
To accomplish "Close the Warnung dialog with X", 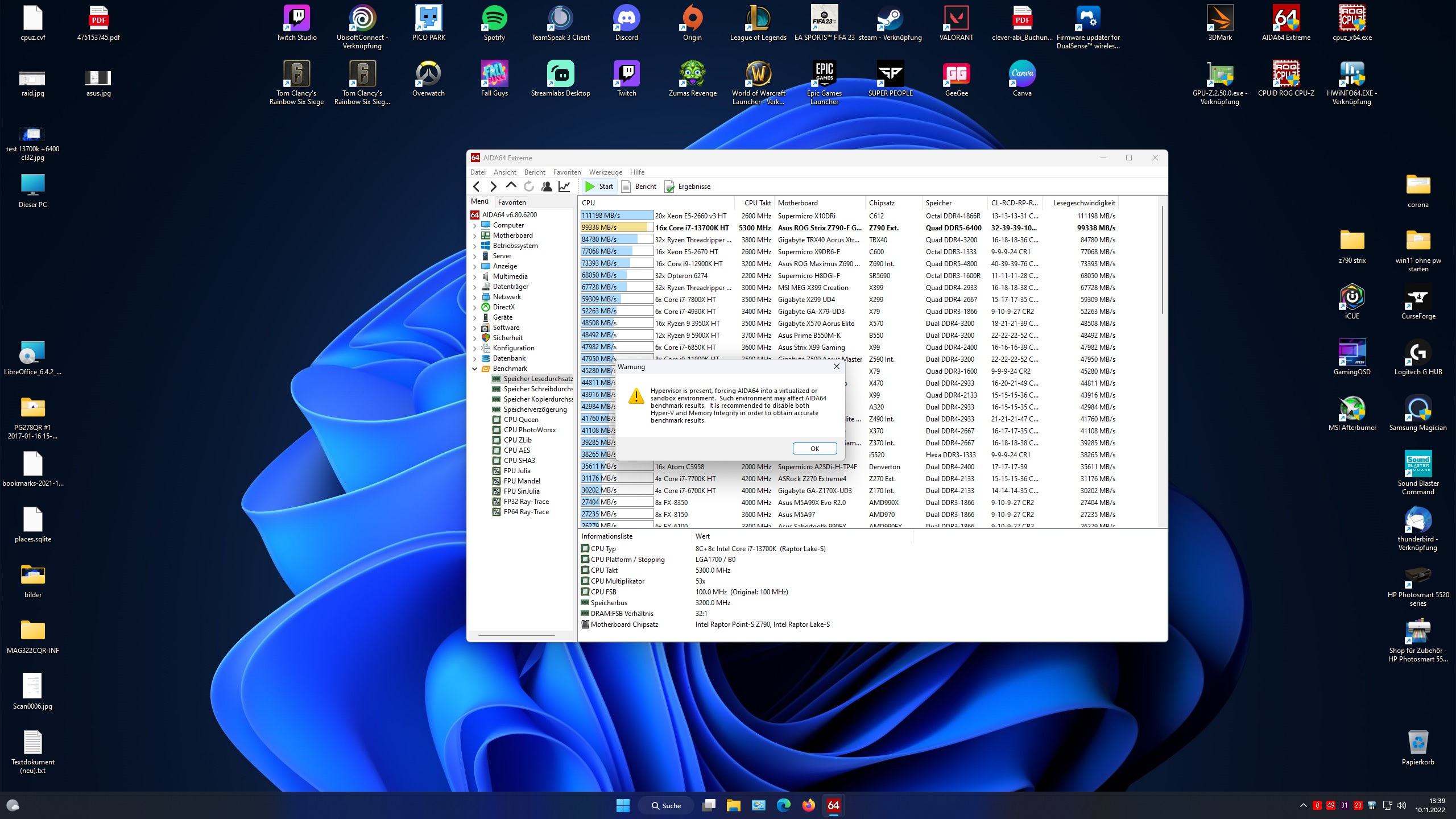I will tap(836, 367).
